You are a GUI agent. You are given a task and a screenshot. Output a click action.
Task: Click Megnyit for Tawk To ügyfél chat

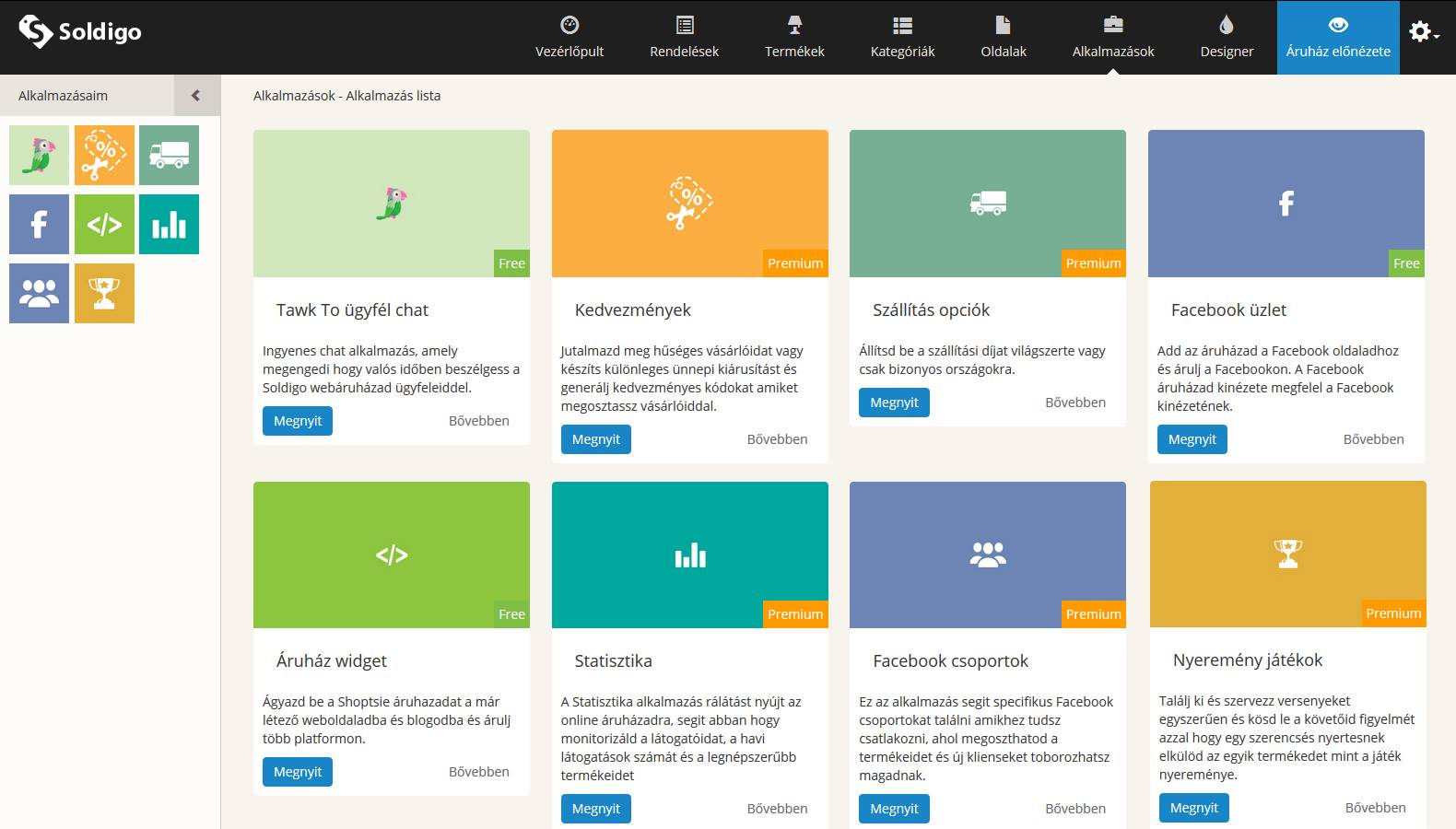tap(298, 421)
